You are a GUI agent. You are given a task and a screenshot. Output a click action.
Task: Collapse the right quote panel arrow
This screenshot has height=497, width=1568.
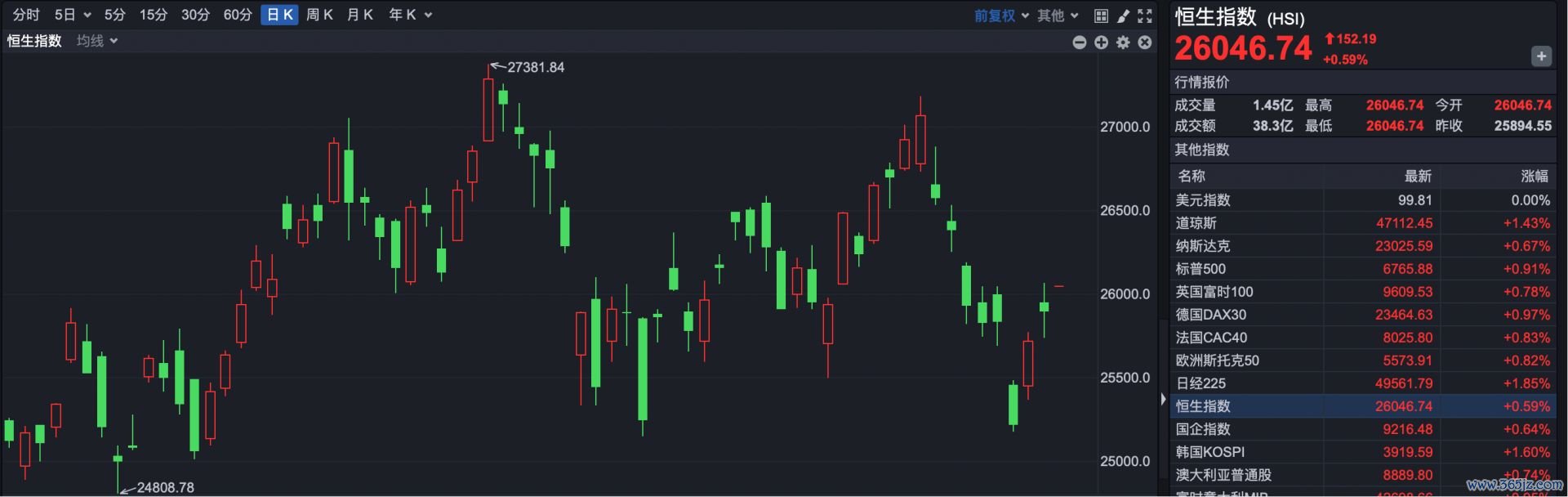[x=1163, y=399]
